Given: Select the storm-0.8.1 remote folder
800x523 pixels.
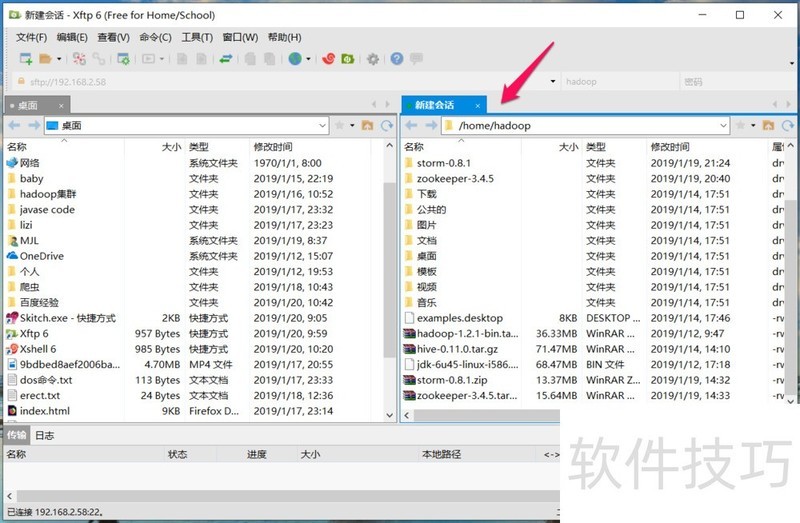Looking at the screenshot, I should (x=443, y=163).
